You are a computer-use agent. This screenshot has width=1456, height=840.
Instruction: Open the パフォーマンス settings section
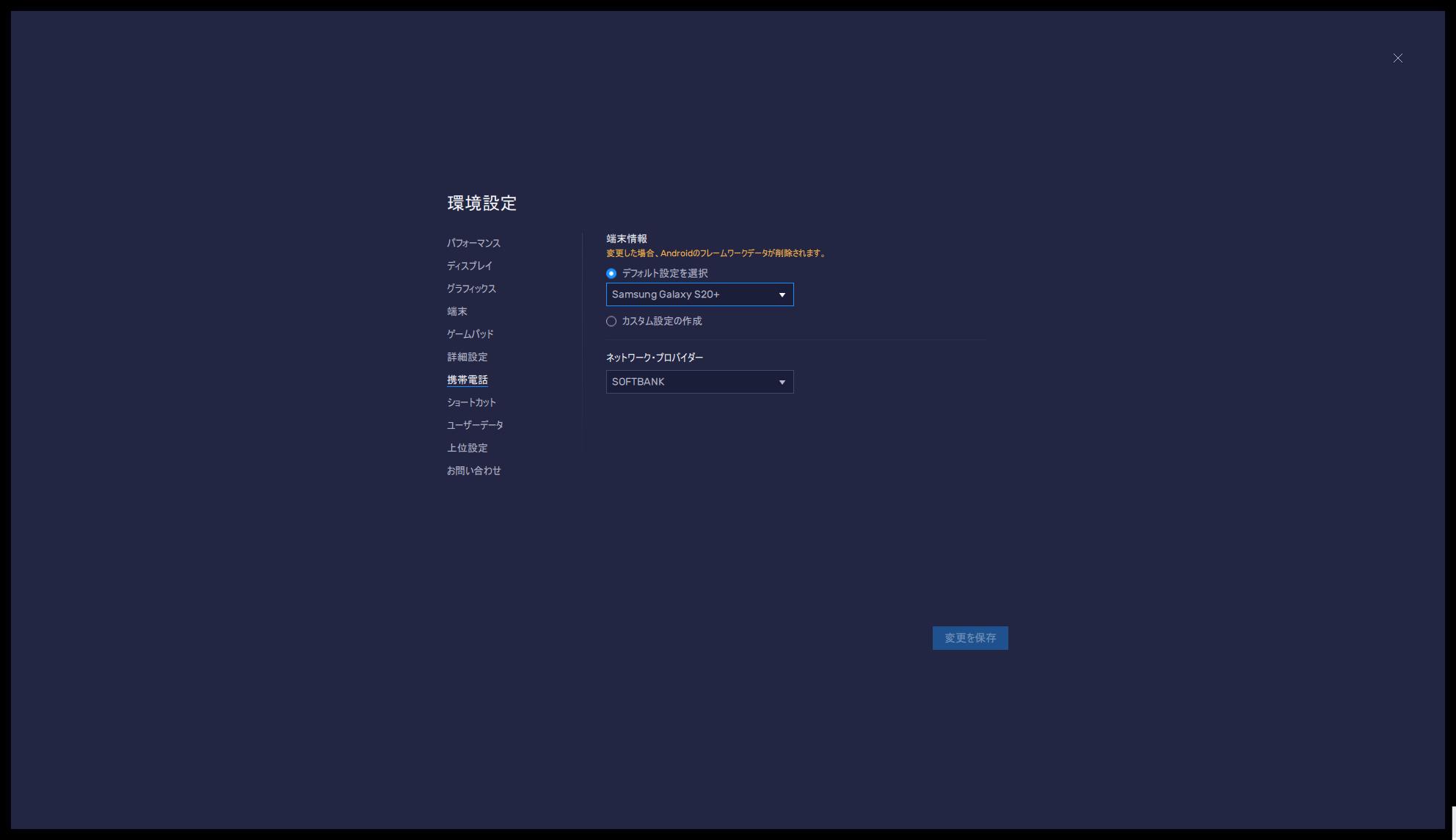click(x=474, y=243)
